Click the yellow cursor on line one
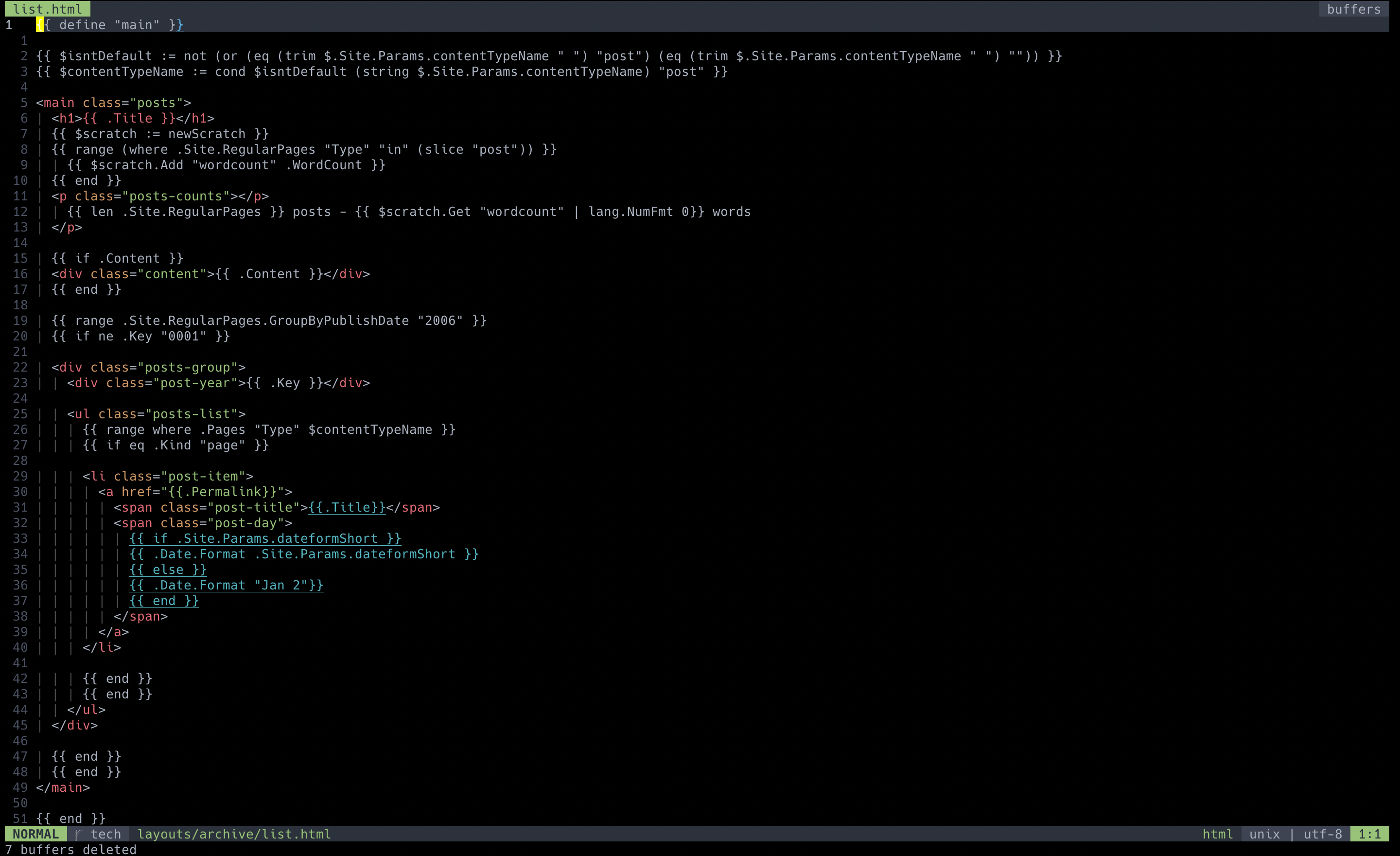The image size is (1400, 856). tap(39, 24)
